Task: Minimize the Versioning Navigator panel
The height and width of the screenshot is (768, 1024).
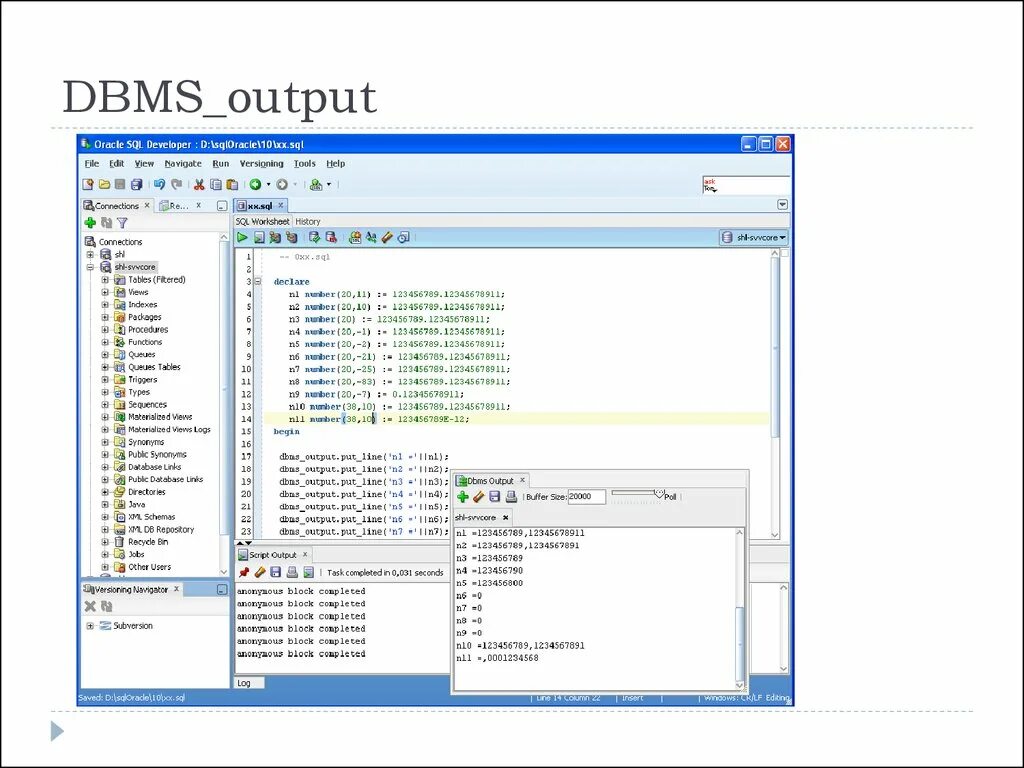Action: tap(222, 590)
